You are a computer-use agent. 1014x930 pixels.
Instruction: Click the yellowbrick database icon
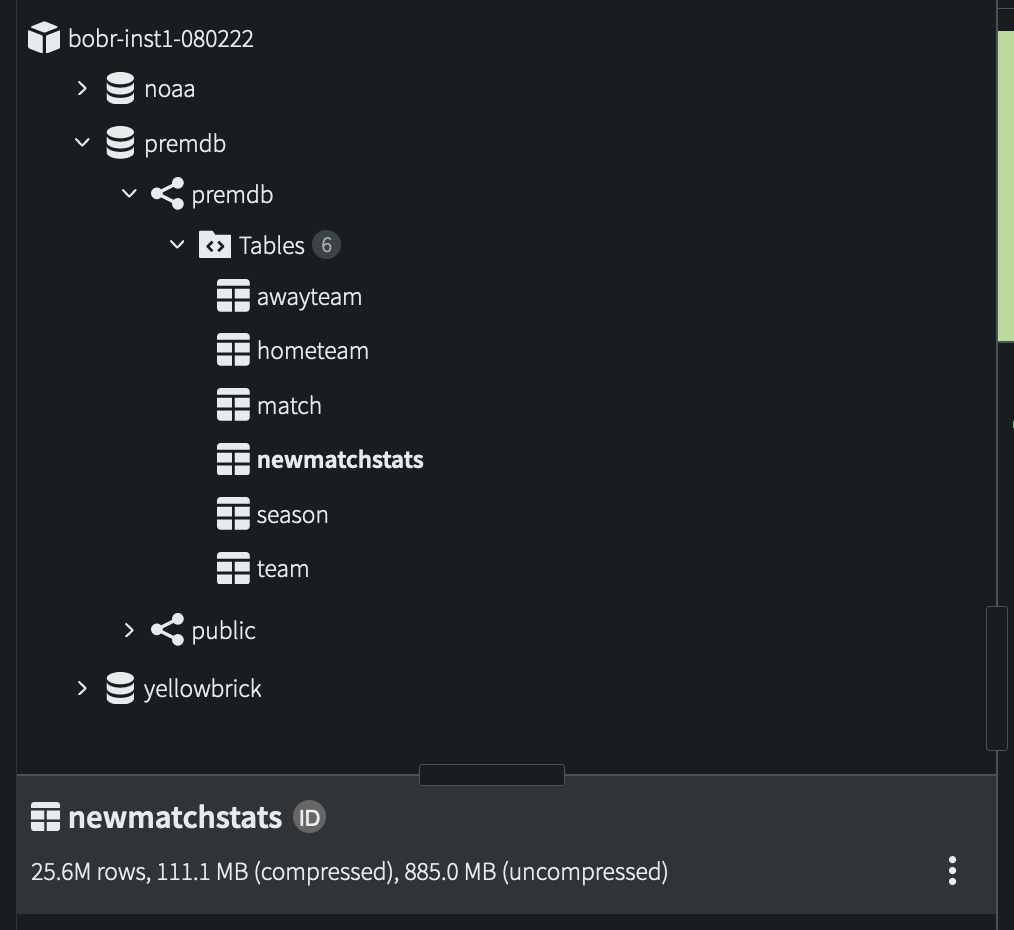click(120, 688)
